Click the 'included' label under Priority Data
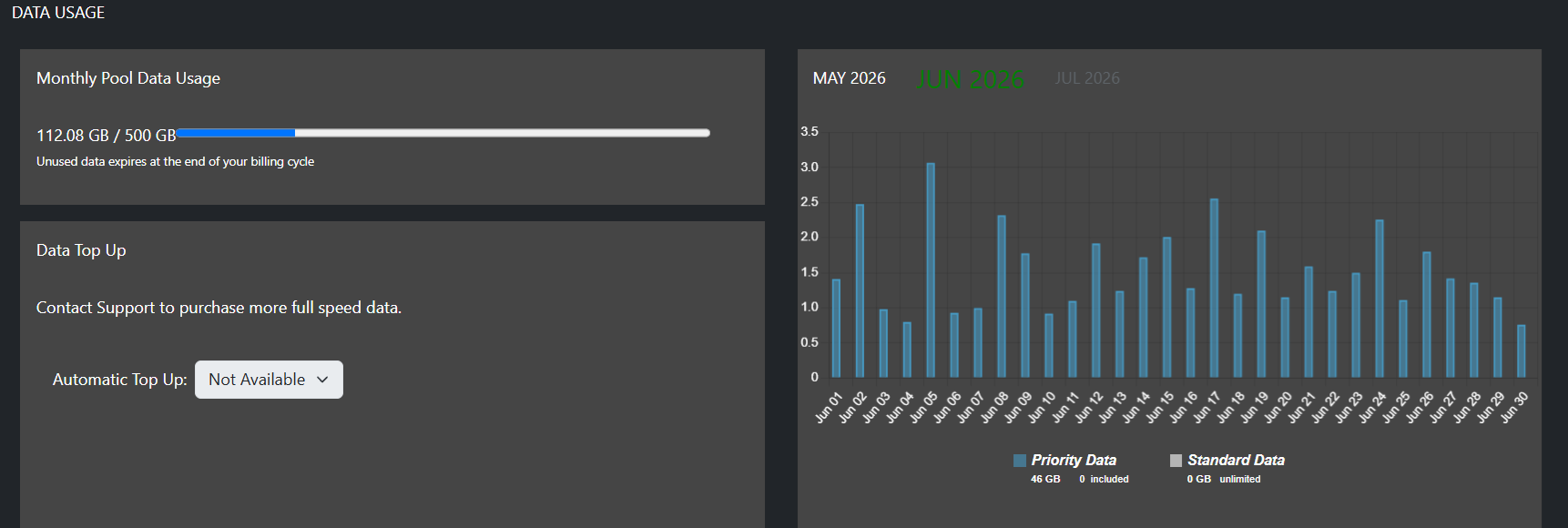 point(1109,479)
